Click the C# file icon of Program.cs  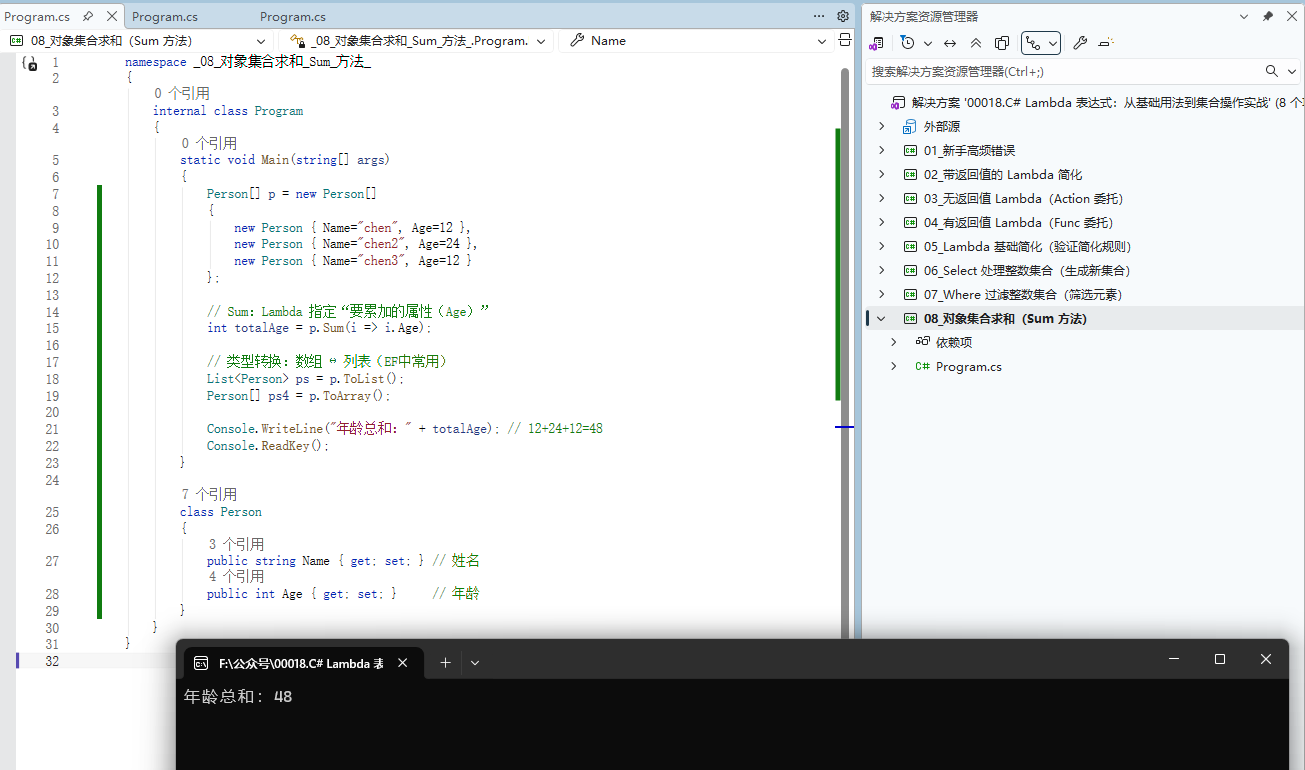(923, 366)
